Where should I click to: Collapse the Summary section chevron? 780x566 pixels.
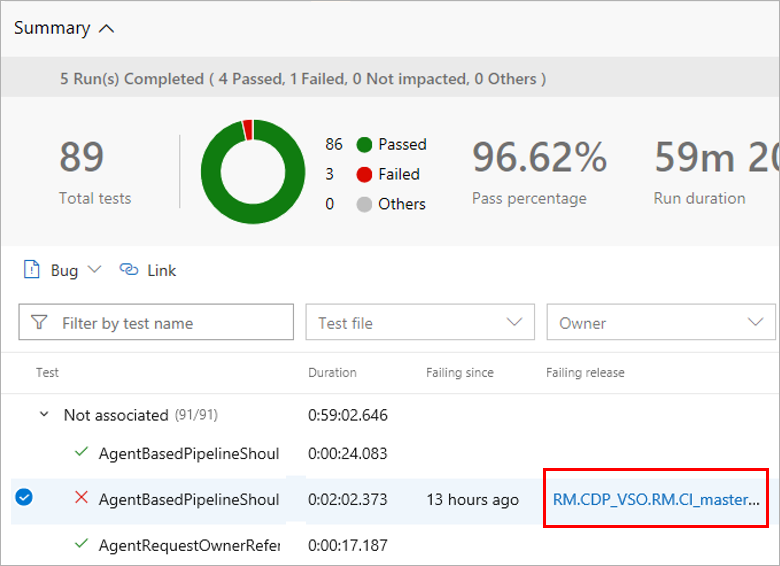pyautogui.click(x=106, y=29)
